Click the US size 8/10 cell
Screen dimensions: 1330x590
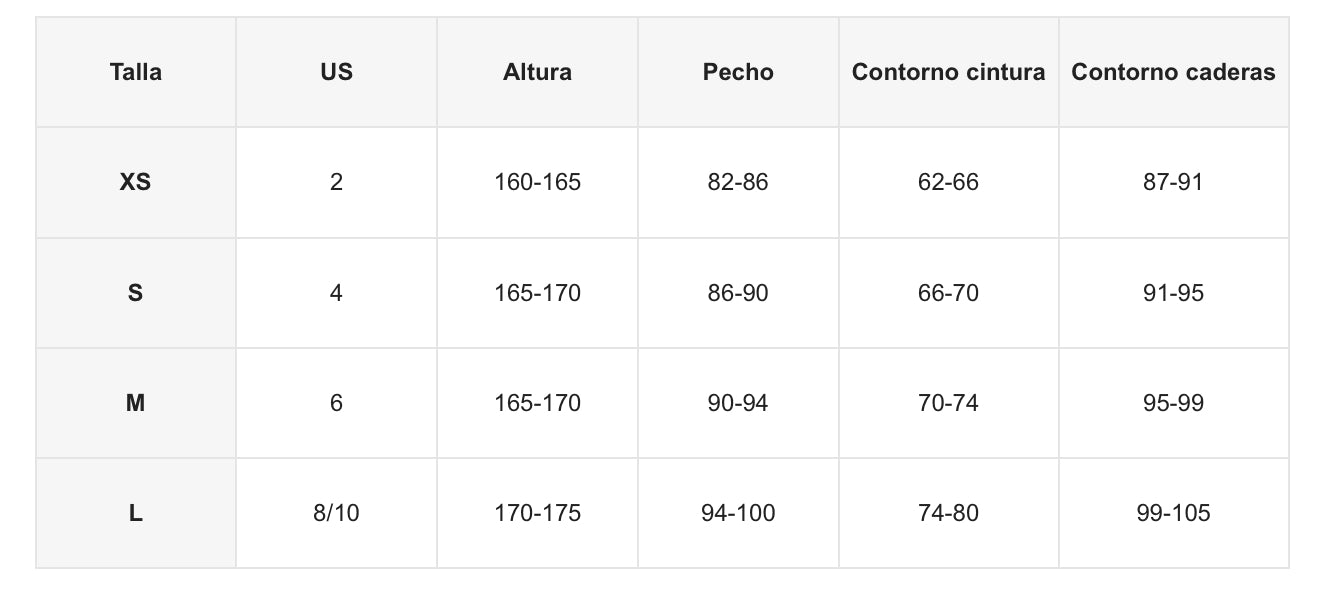coord(336,513)
